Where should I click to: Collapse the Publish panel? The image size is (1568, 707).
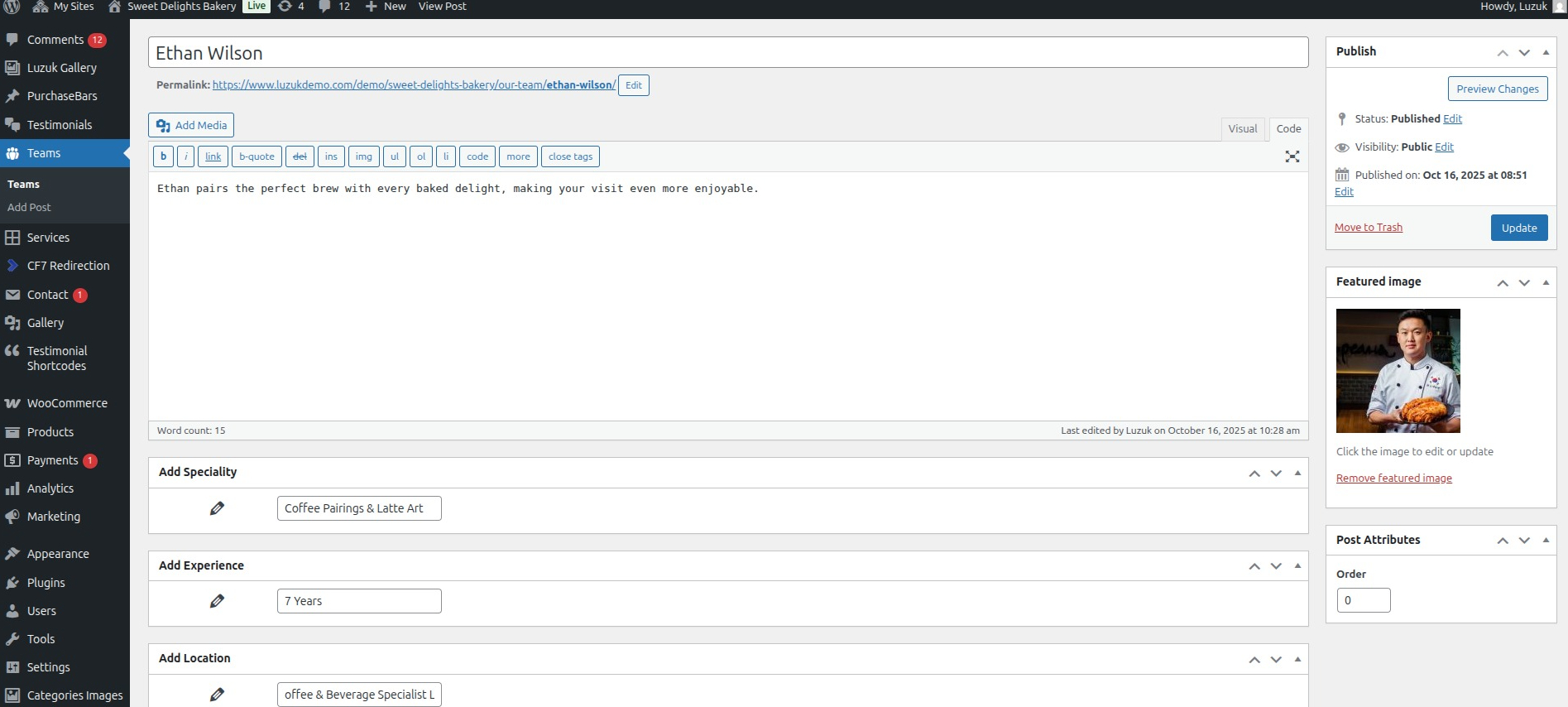coord(1546,52)
